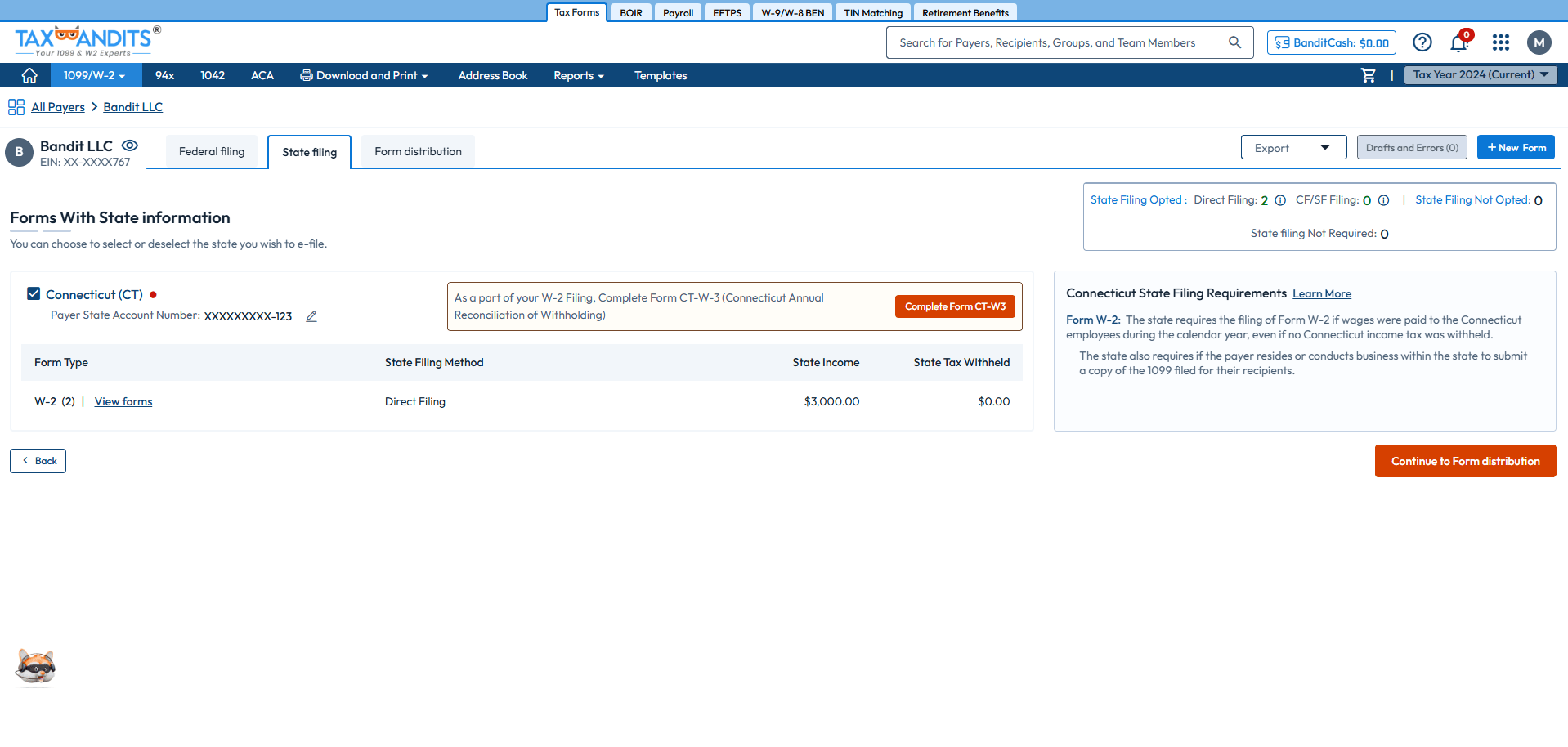Screen dimensions: 1568x747
Task: Open the user profile avatar M
Action: (x=1539, y=42)
